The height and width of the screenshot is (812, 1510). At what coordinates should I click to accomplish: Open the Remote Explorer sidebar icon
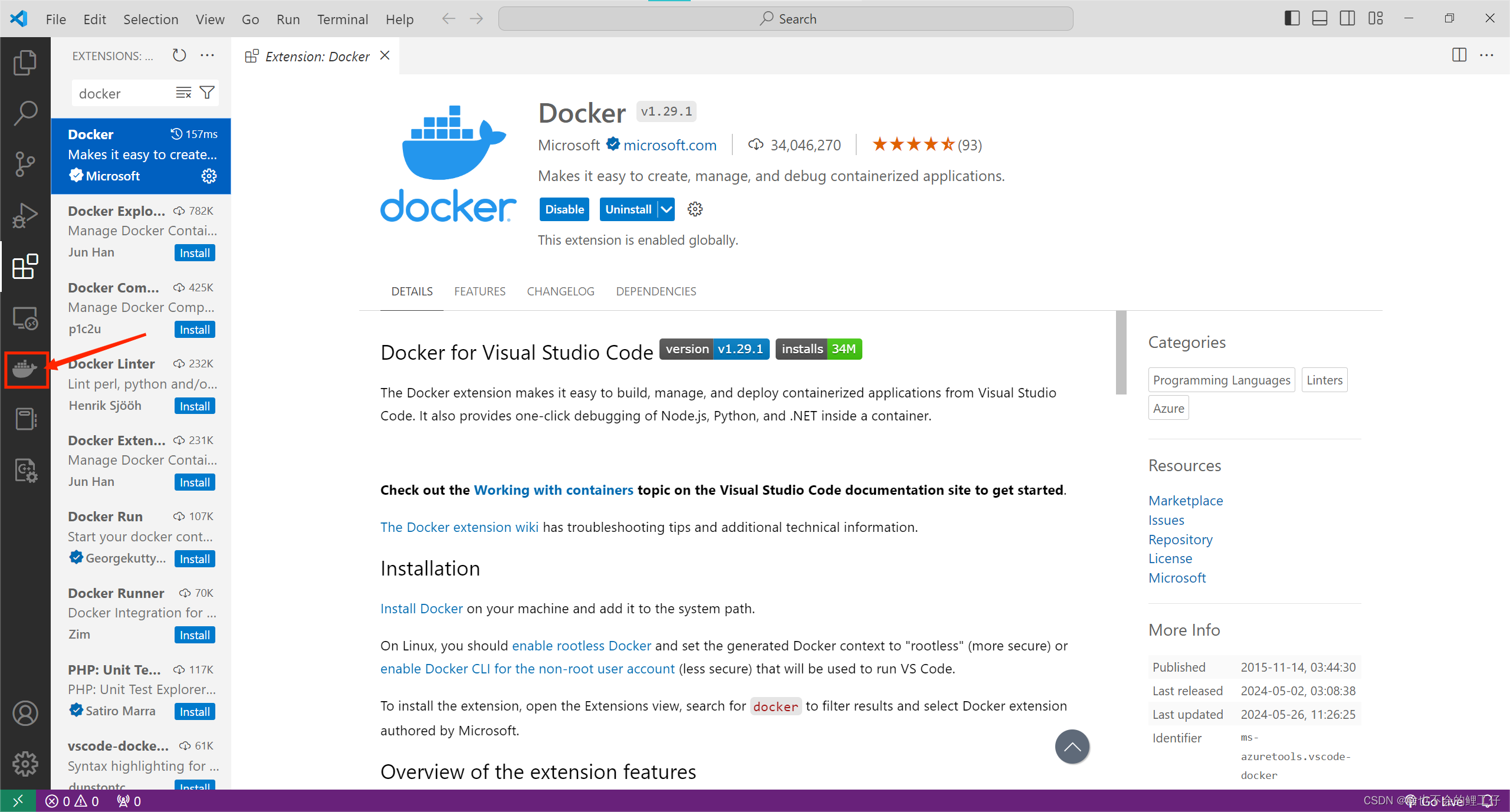(26, 318)
